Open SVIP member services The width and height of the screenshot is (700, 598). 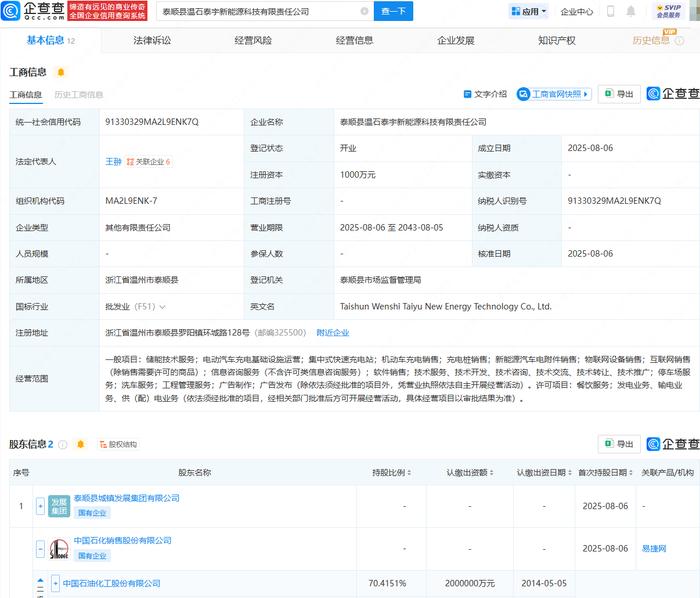coord(669,11)
